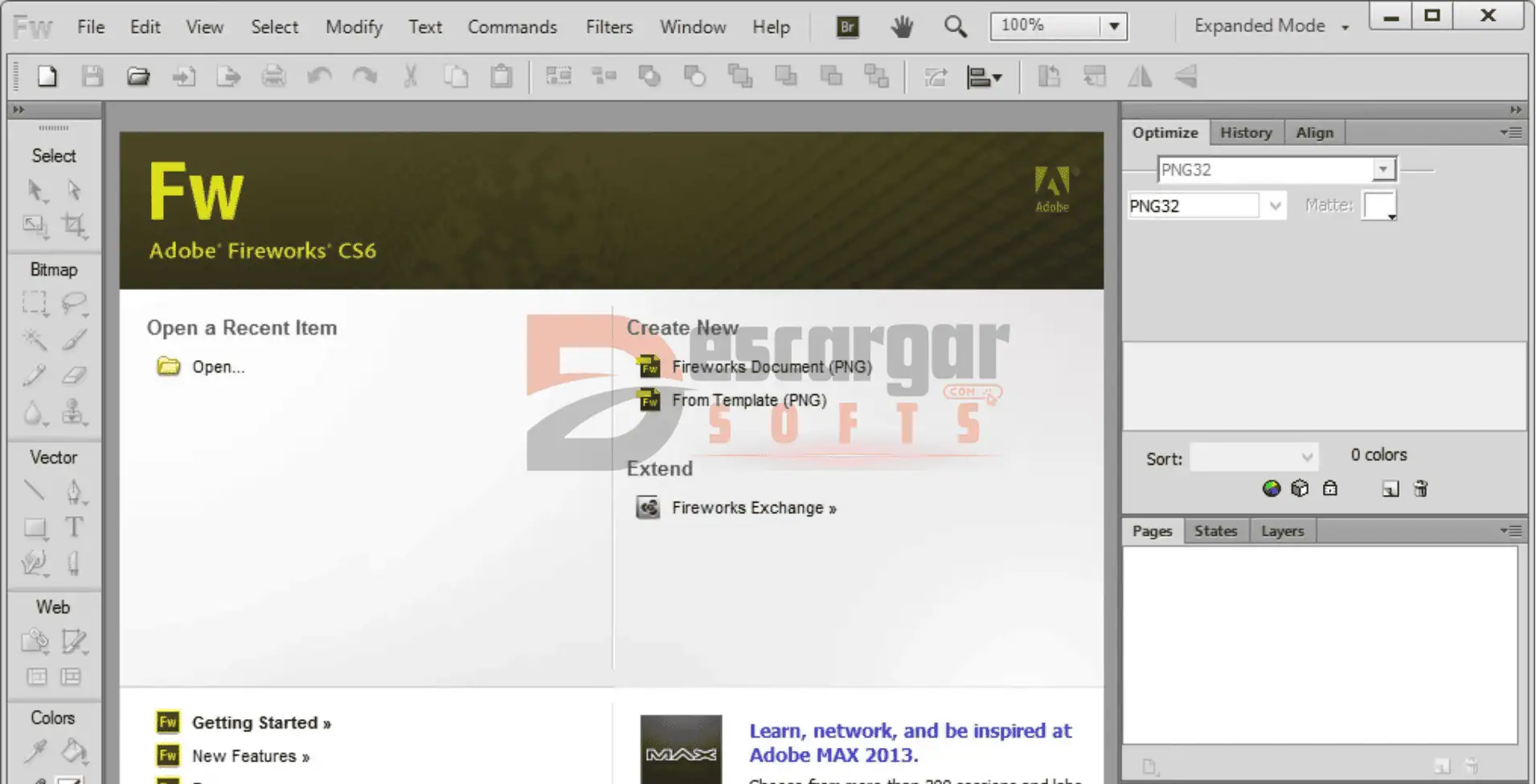Select the Rectangle tool
This screenshot has height=784, width=1536.
35,527
